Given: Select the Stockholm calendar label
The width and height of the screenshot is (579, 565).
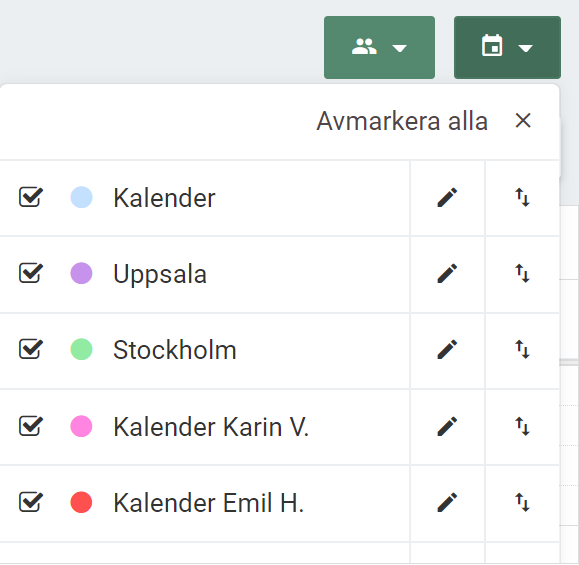Looking at the screenshot, I should pyautogui.click(x=175, y=350).
